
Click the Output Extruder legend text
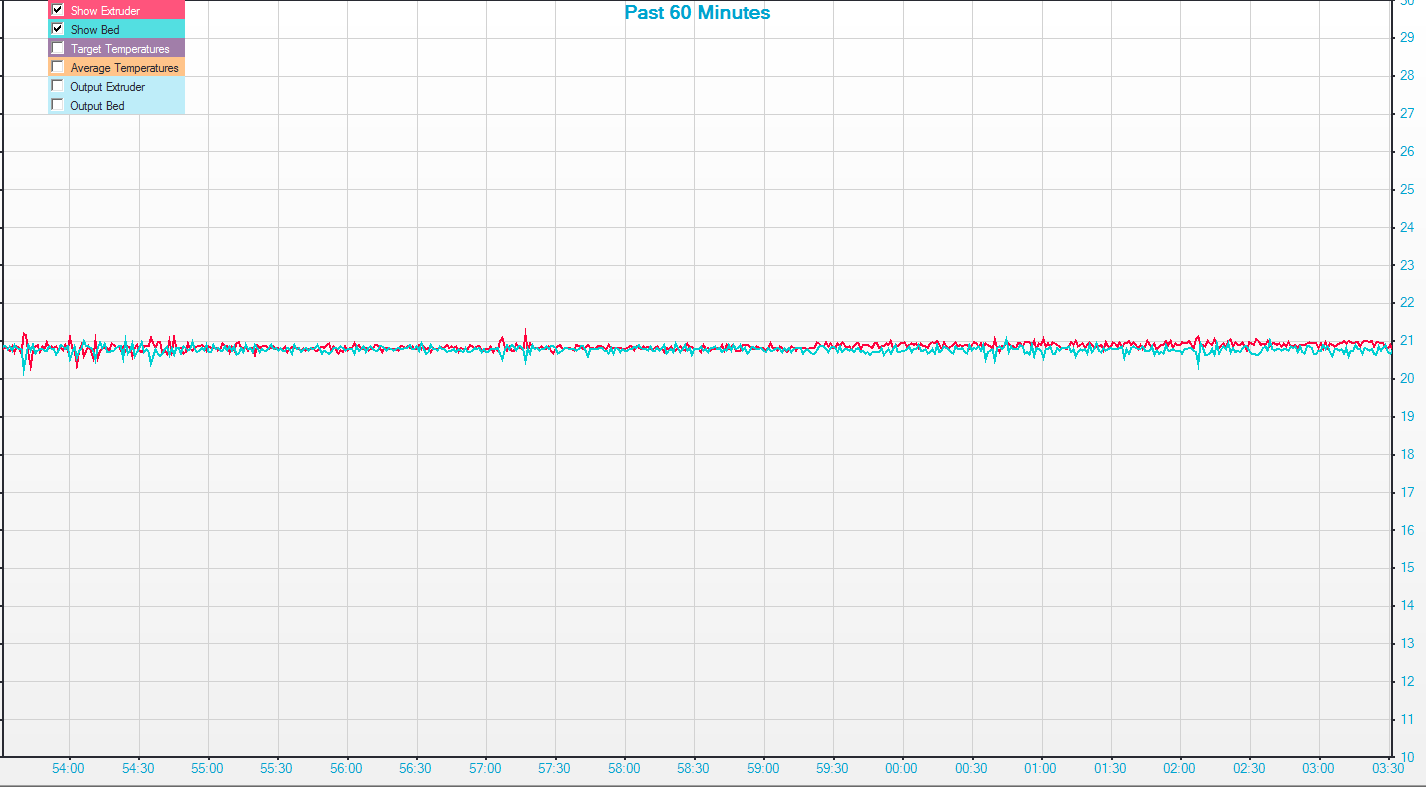pyautogui.click(x=107, y=87)
